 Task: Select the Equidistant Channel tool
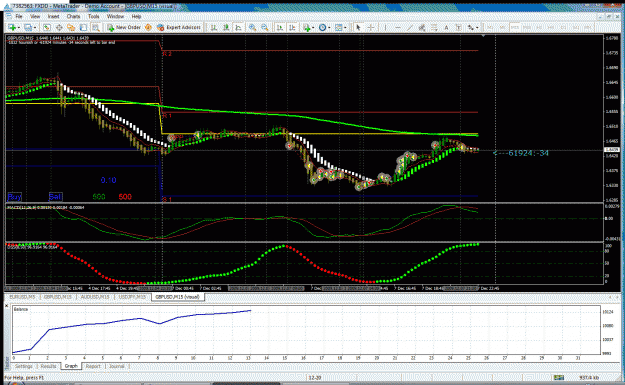[x=422, y=28]
